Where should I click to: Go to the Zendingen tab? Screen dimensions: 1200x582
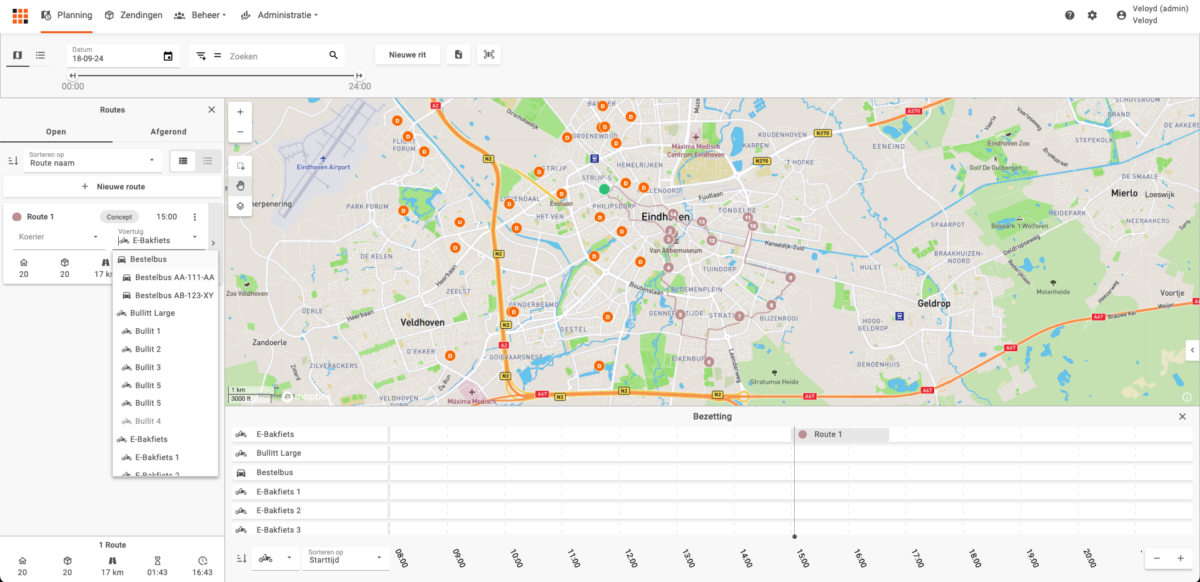132,15
